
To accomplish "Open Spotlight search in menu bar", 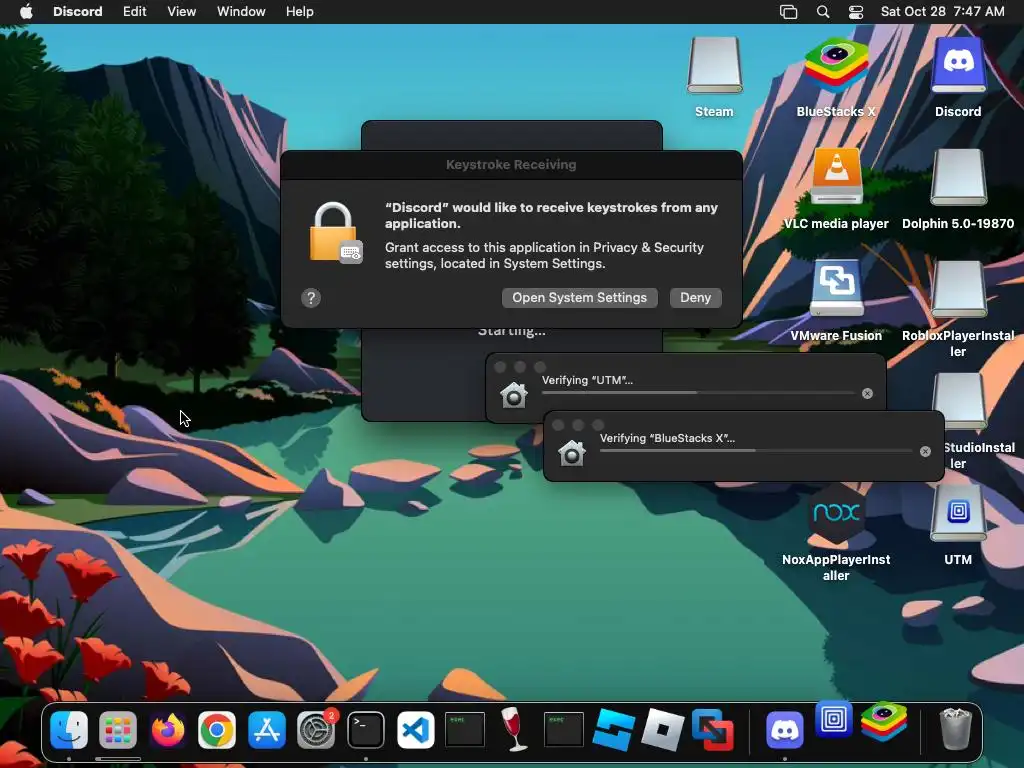I will pos(823,12).
